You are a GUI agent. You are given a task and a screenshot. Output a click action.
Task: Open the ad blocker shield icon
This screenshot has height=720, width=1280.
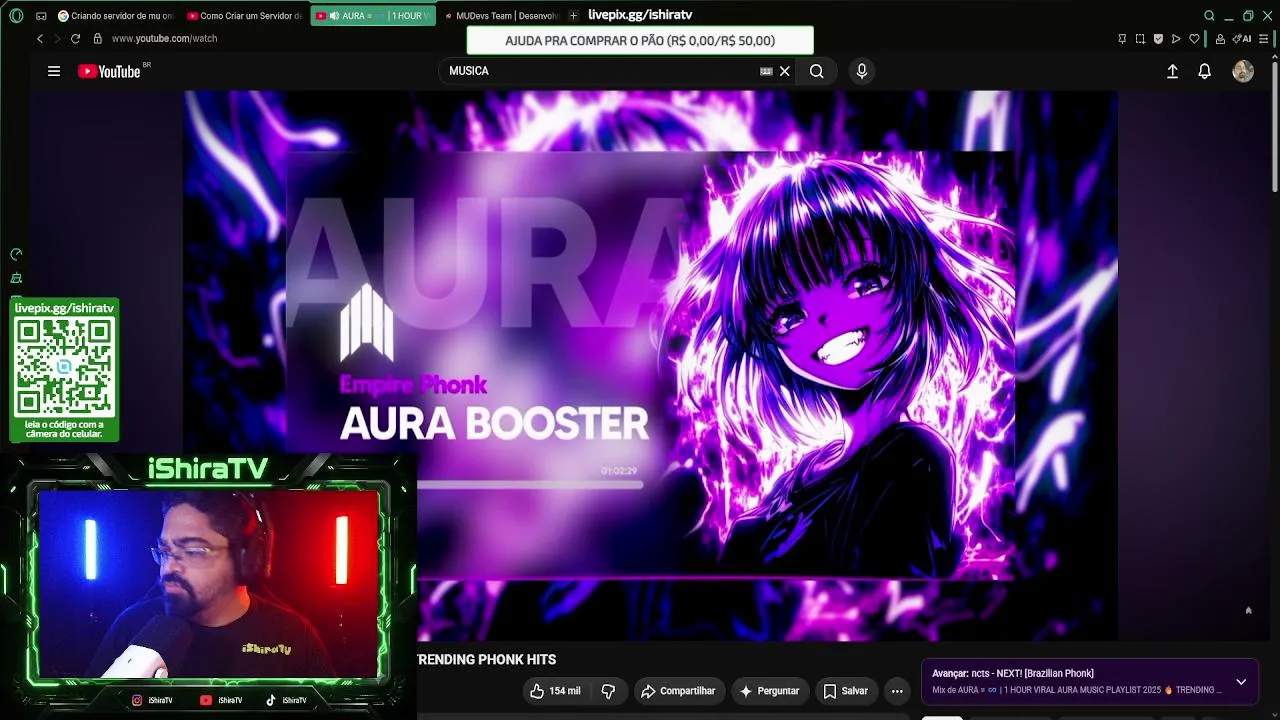1158,39
